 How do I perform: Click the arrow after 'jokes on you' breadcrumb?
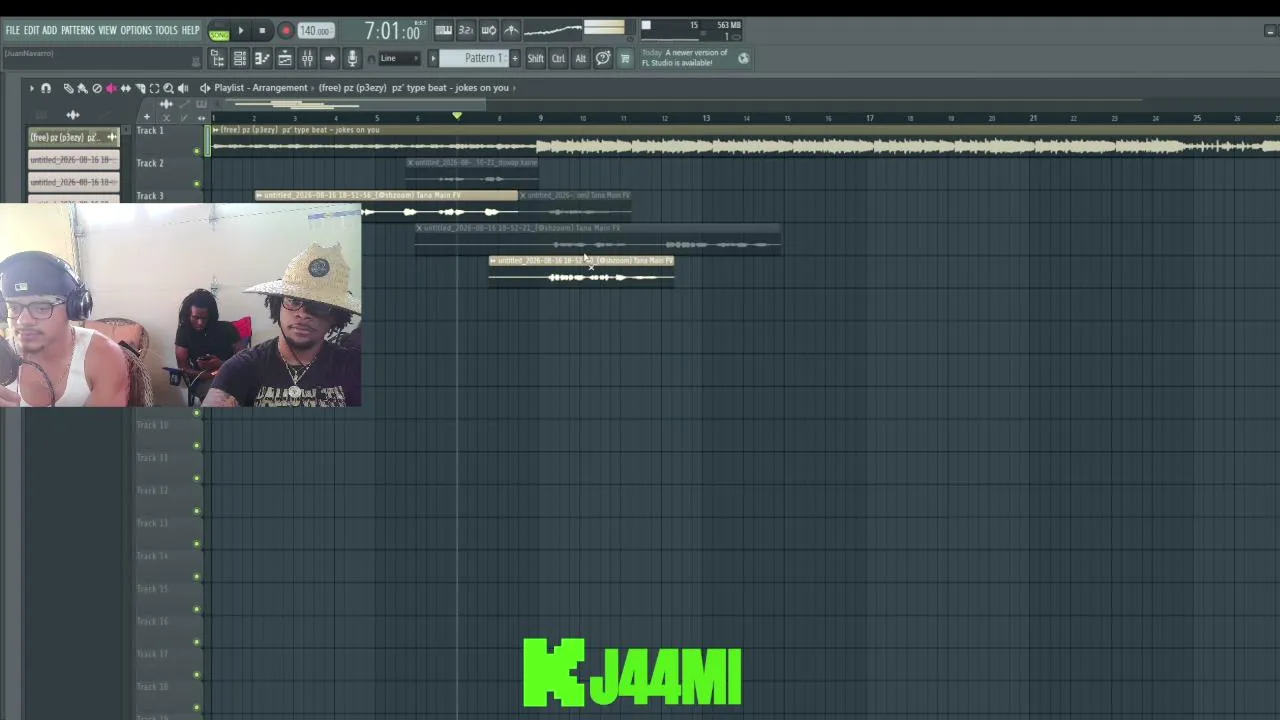pyautogui.click(x=514, y=88)
